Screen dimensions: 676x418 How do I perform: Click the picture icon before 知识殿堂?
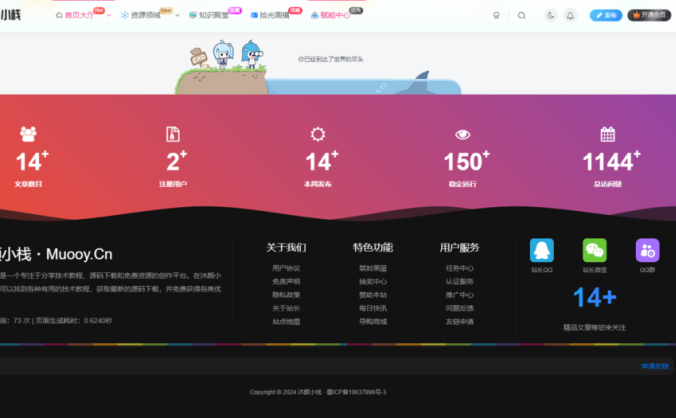point(193,15)
